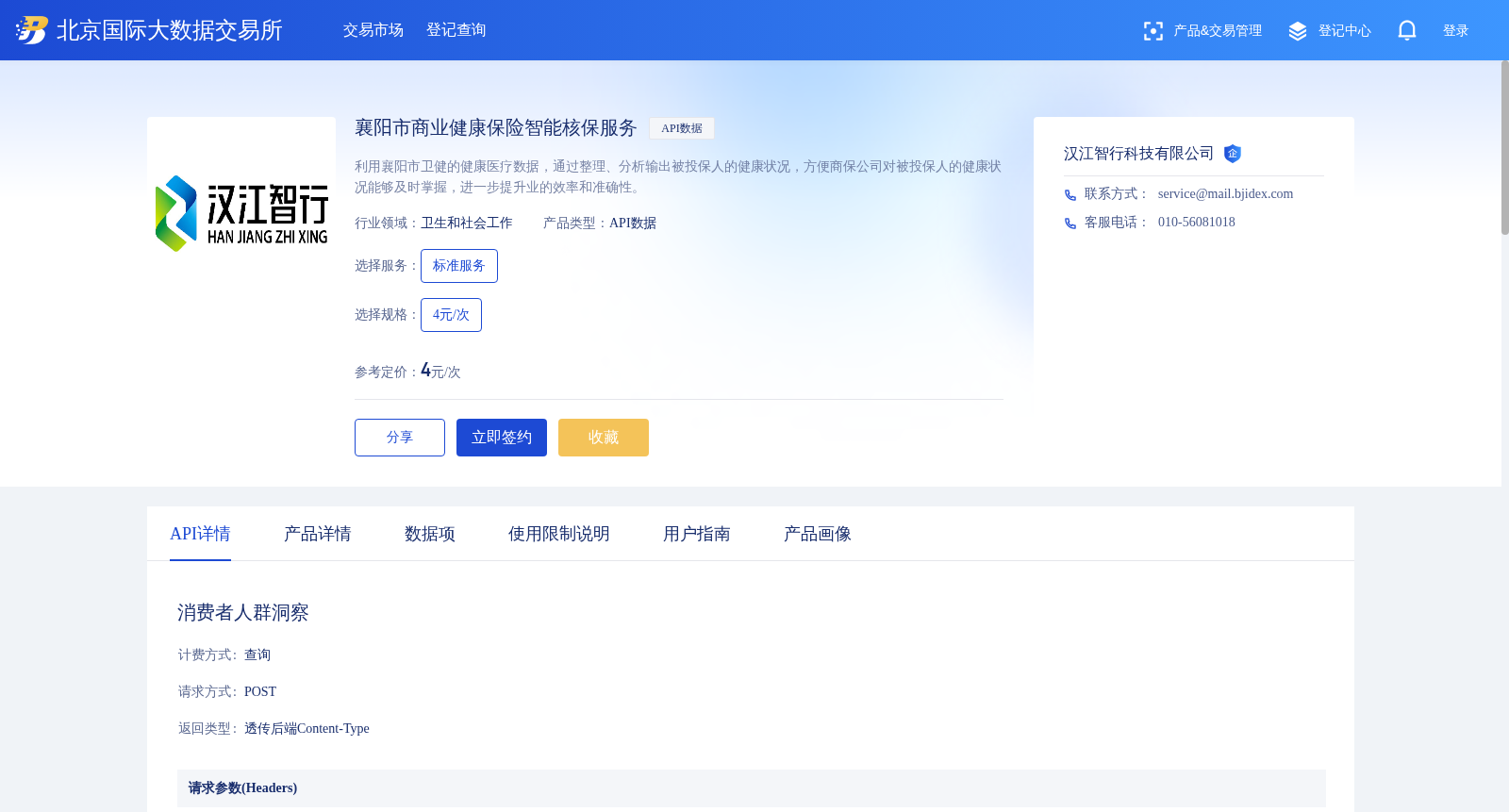Switch to the 产品画像 tab
This screenshot has width=1509, height=812.
[818, 534]
